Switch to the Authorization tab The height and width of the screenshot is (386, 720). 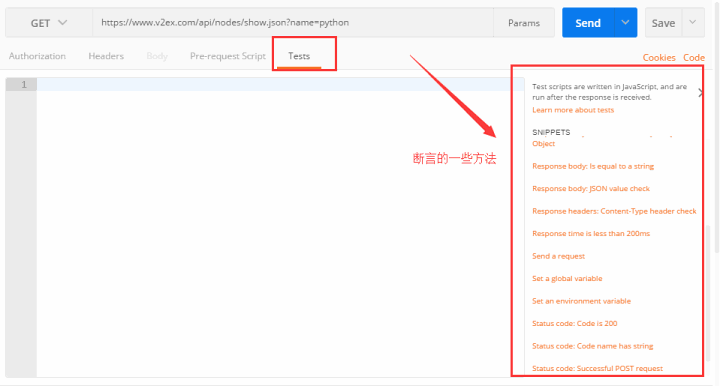tap(37, 56)
